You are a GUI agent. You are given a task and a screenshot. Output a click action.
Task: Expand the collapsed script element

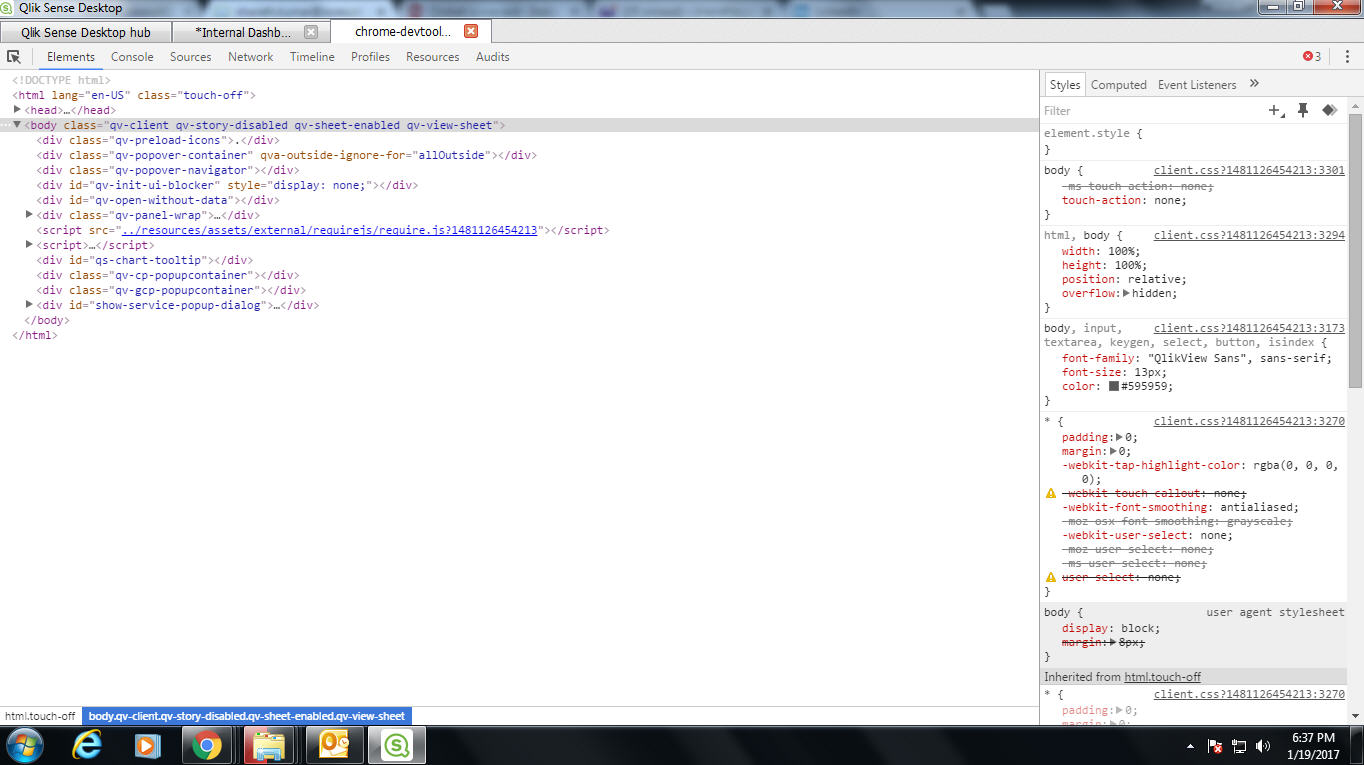tap(29, 245)
